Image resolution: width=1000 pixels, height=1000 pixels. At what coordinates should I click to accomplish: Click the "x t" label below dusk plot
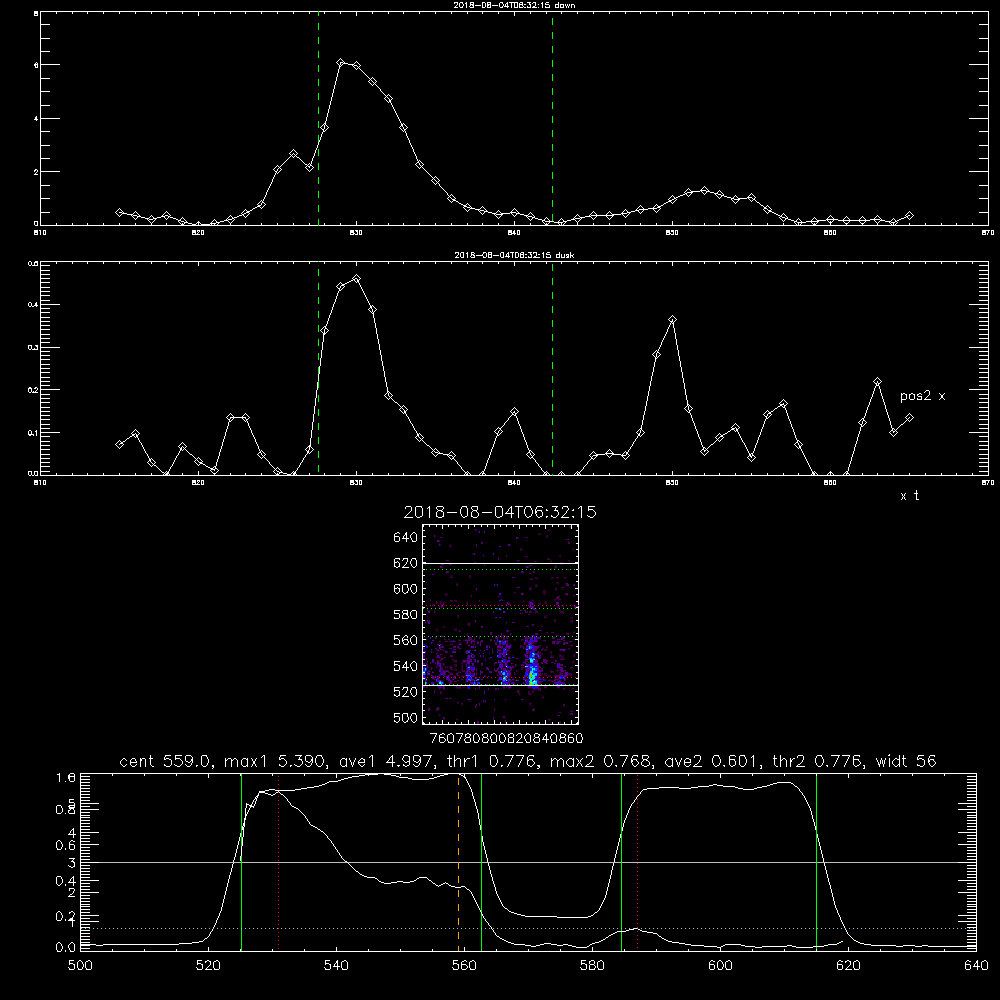pyautogui.click(x=909, y=496)
